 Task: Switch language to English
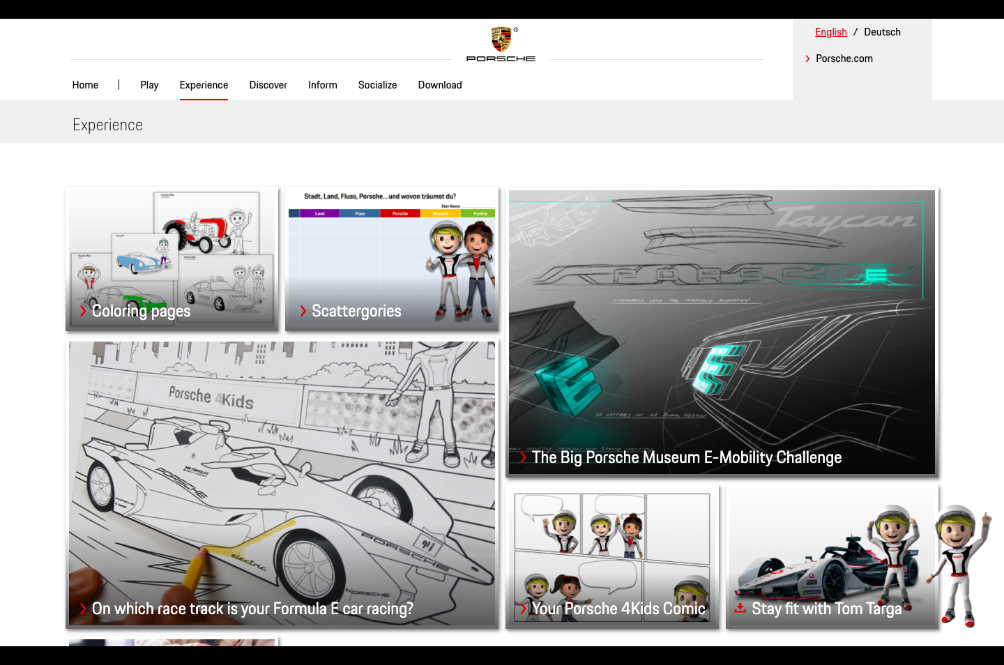pos(830,32)
